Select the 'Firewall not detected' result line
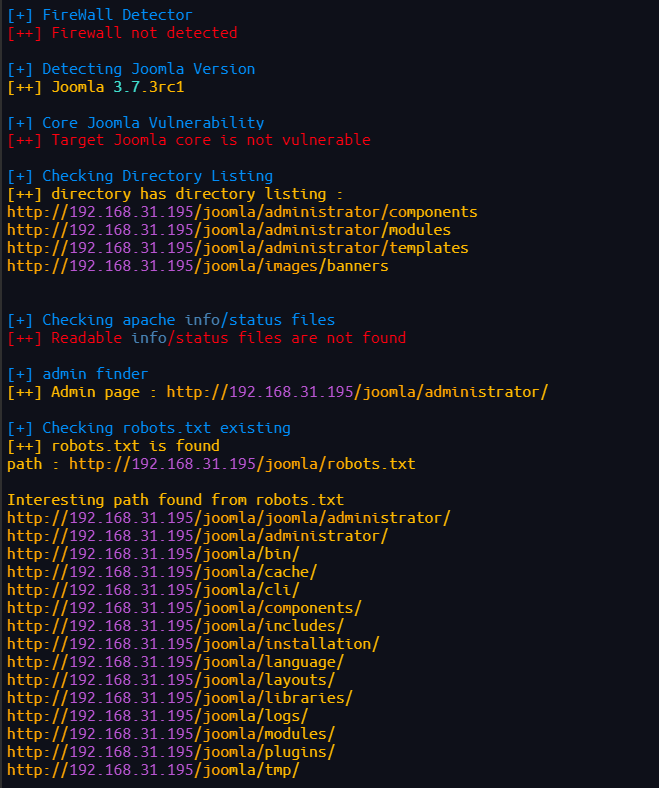Image resolution: width=659 pixels, height=788 pixels. [122, 33]
